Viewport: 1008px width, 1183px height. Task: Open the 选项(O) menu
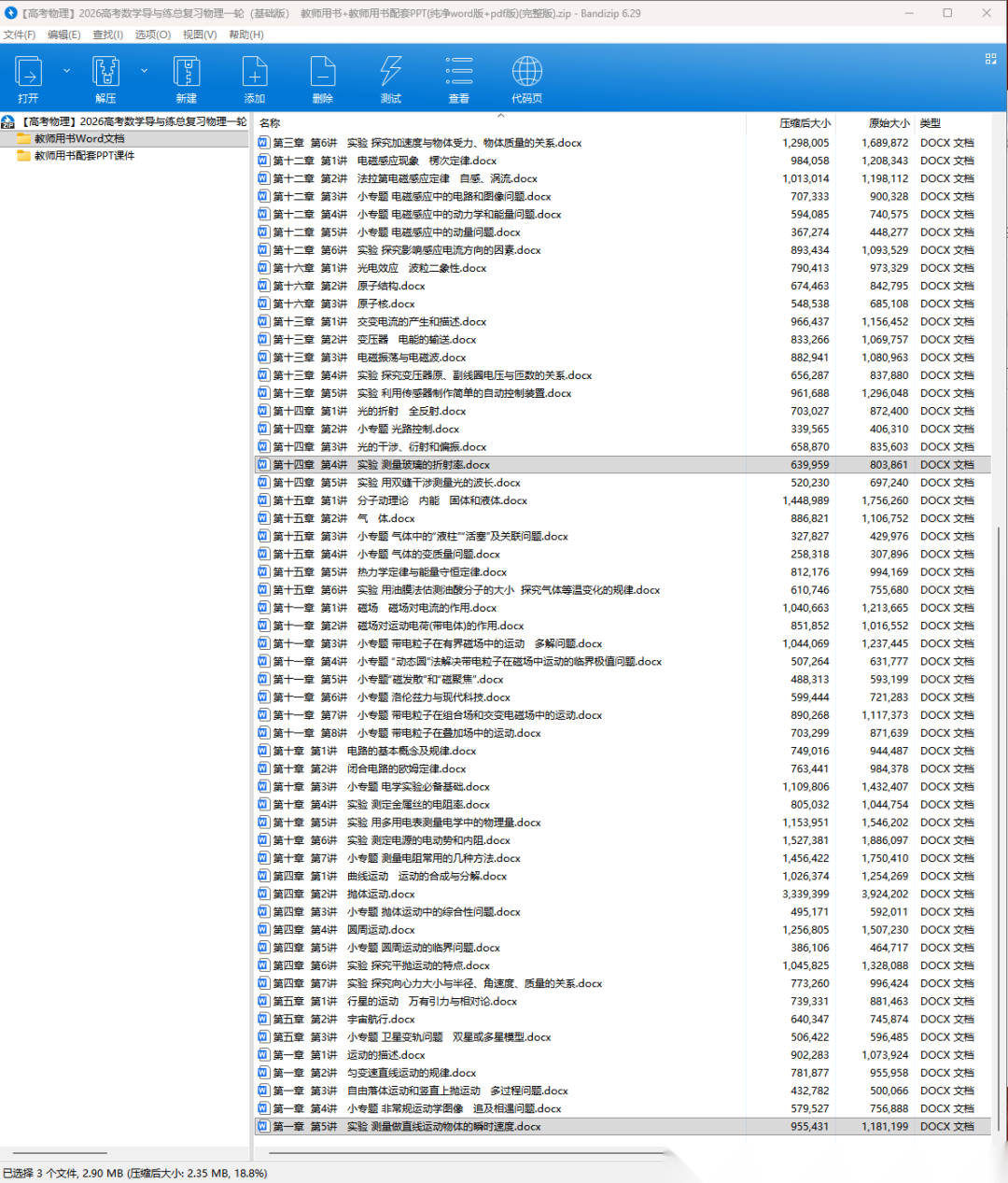pos(153,35)
